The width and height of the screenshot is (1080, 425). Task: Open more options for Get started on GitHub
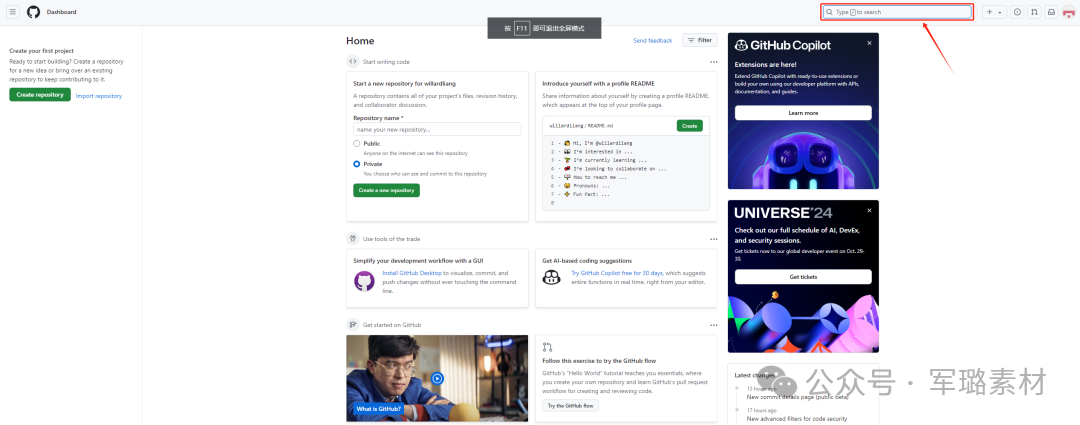[714, 325]
